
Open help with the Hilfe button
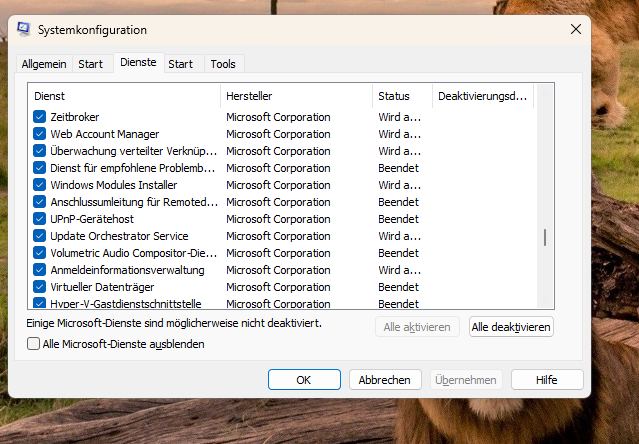pos(547,380)
